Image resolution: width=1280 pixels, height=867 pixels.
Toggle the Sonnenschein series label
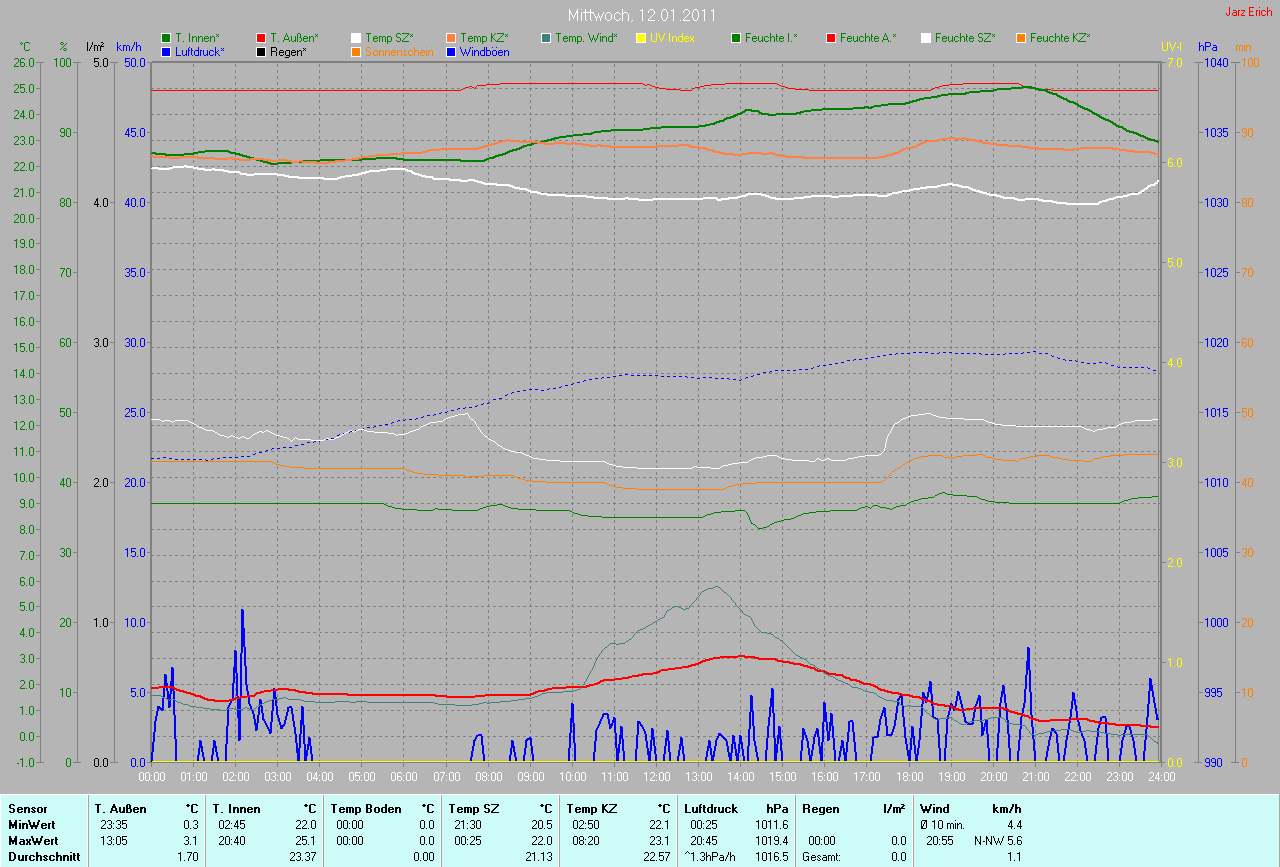coord(399,51)
